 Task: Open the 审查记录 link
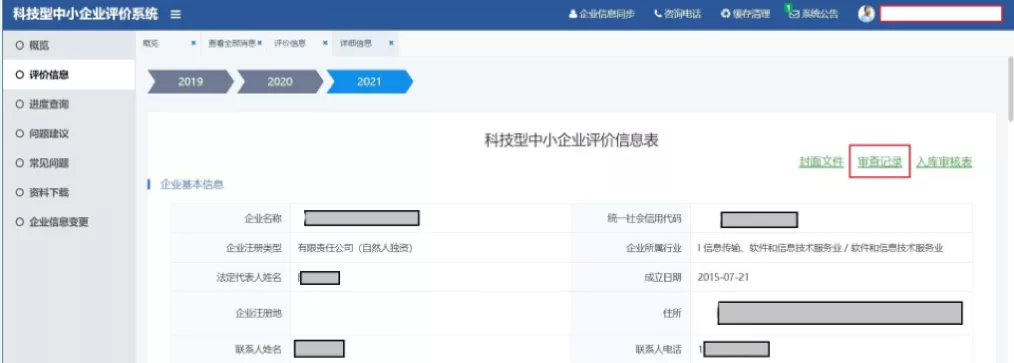pos(879,162)
